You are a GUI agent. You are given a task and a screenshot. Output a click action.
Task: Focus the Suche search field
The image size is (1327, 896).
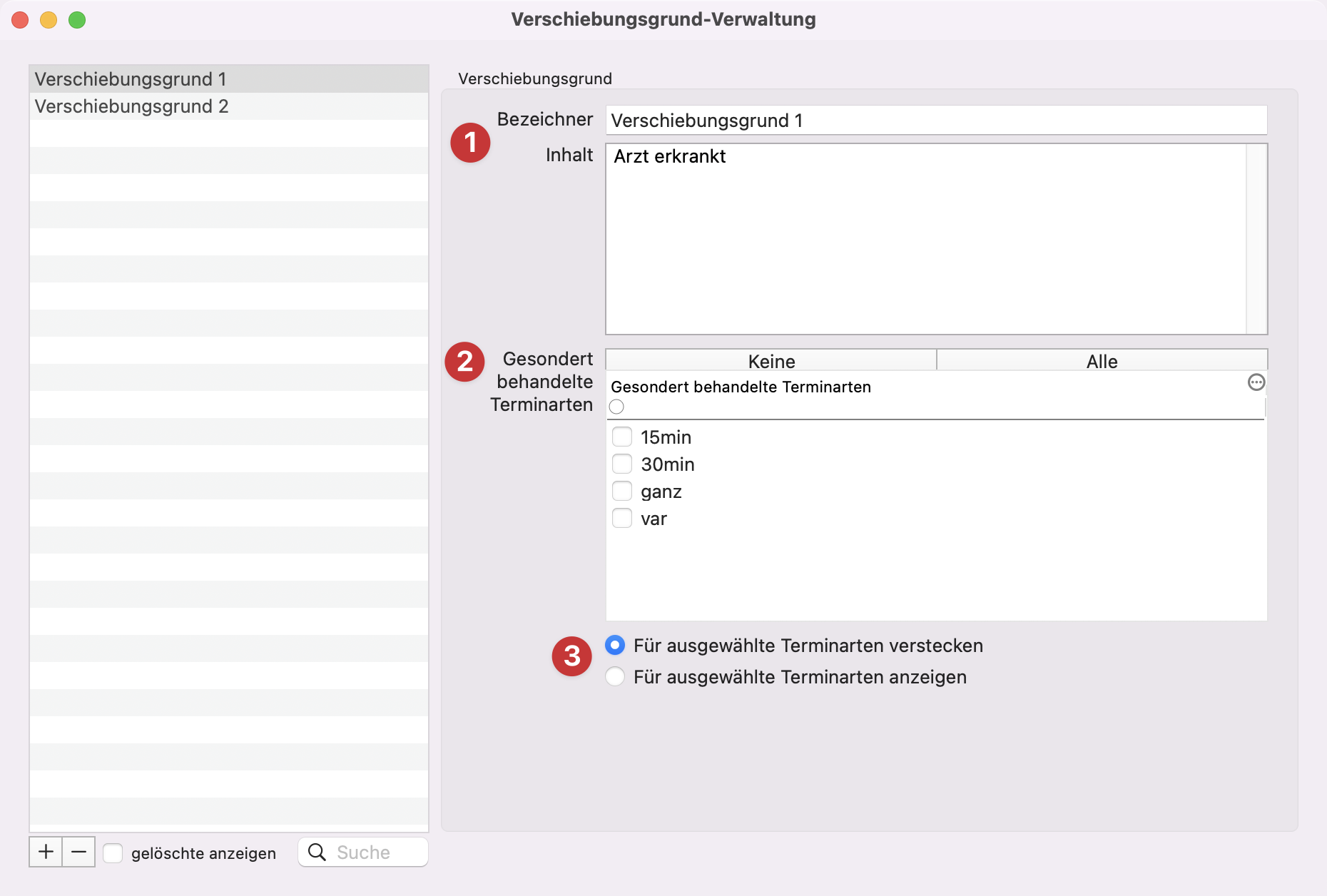coord(364,852)
